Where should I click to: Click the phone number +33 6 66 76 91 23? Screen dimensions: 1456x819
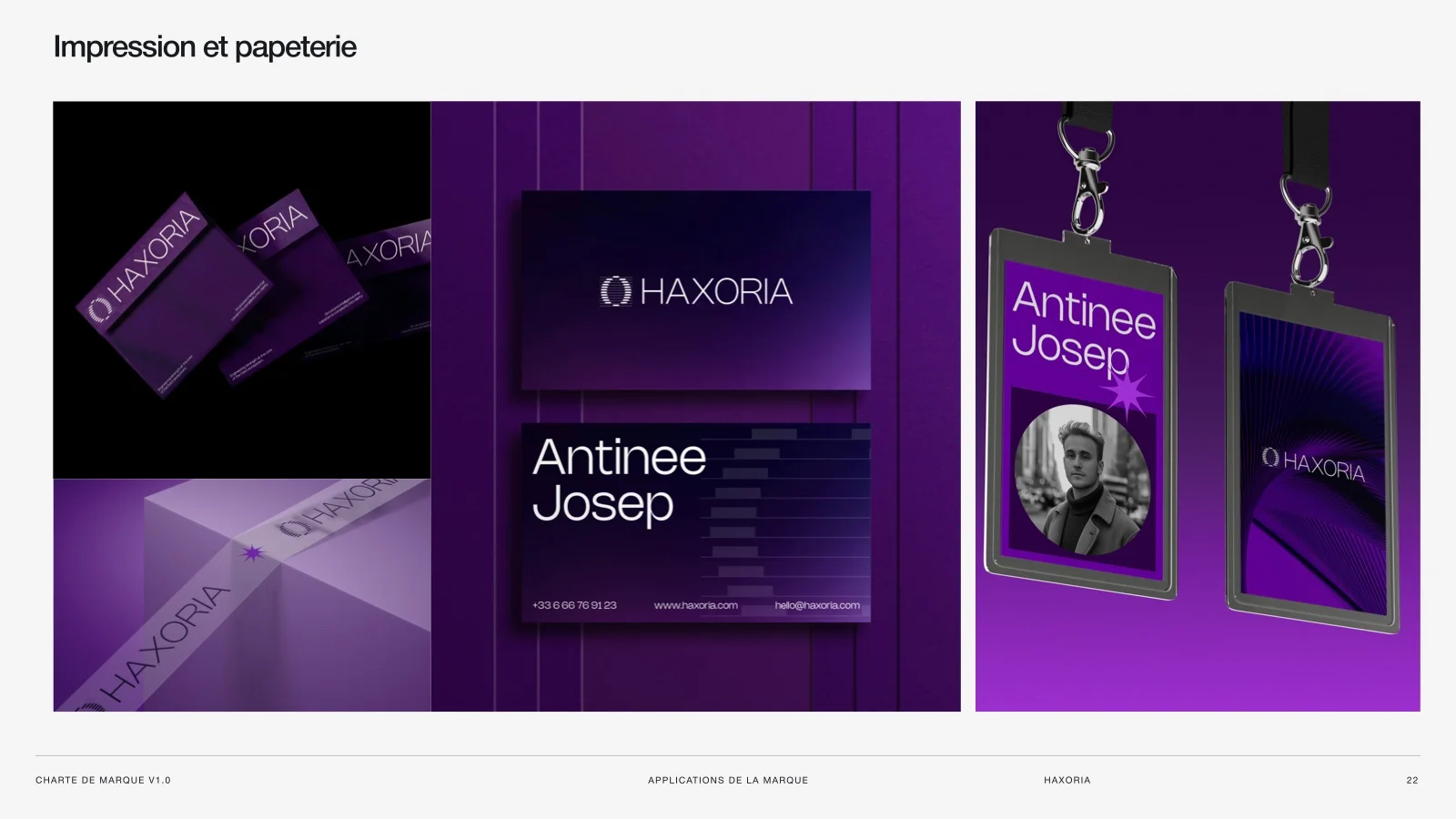tap(574, 605)
